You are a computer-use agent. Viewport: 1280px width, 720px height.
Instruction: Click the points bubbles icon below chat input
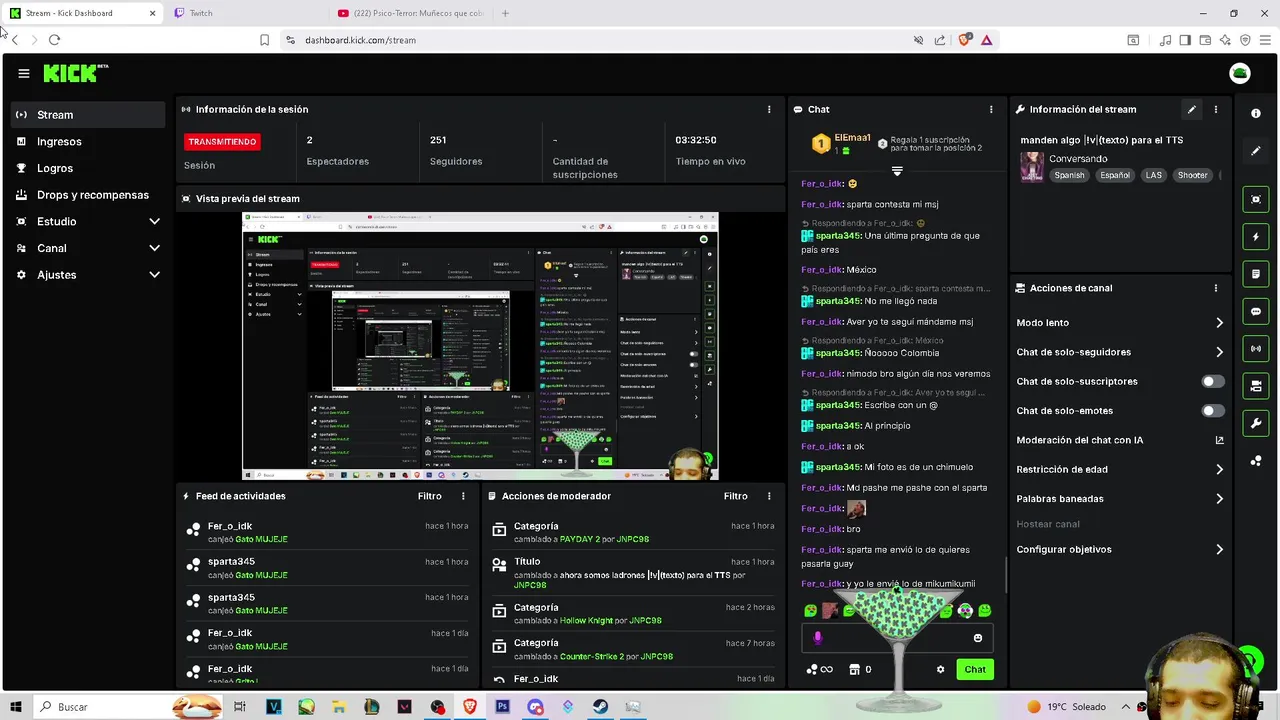(812, 670)
